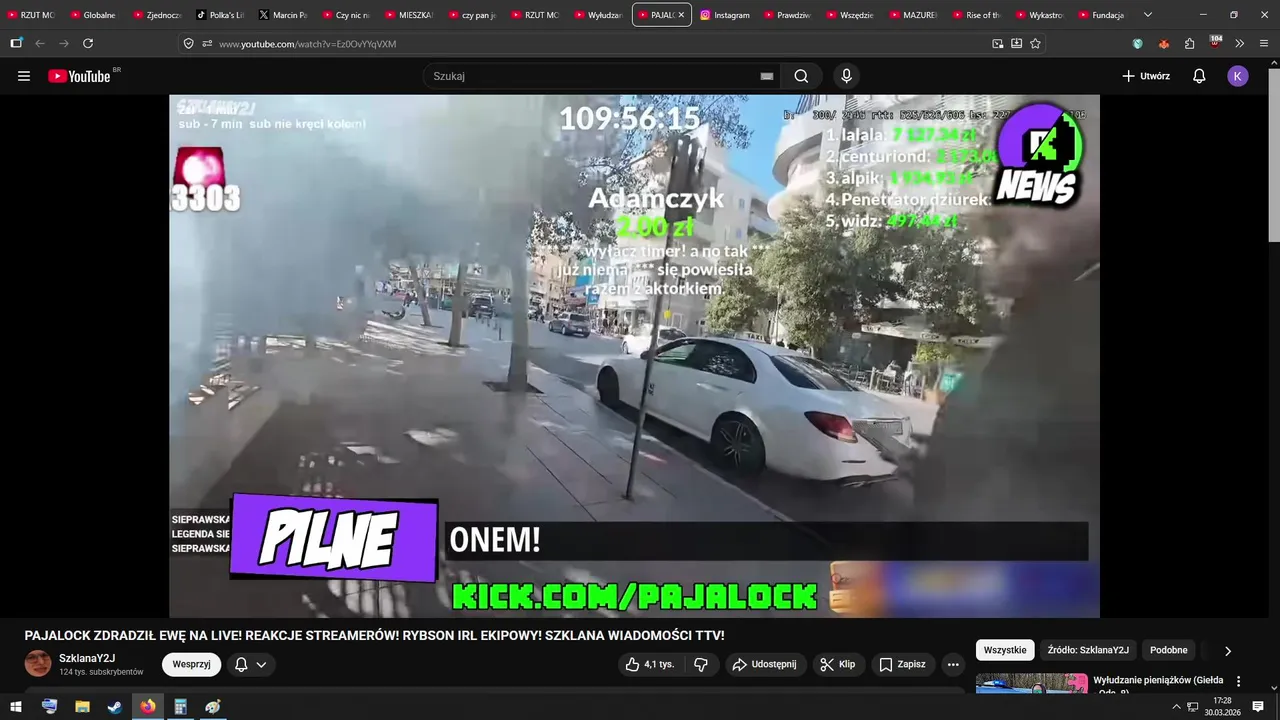The height and width of the screenshot is (720, 1280).
Task: Show more toolbar tools chevron
Action: pos(1239,44)
